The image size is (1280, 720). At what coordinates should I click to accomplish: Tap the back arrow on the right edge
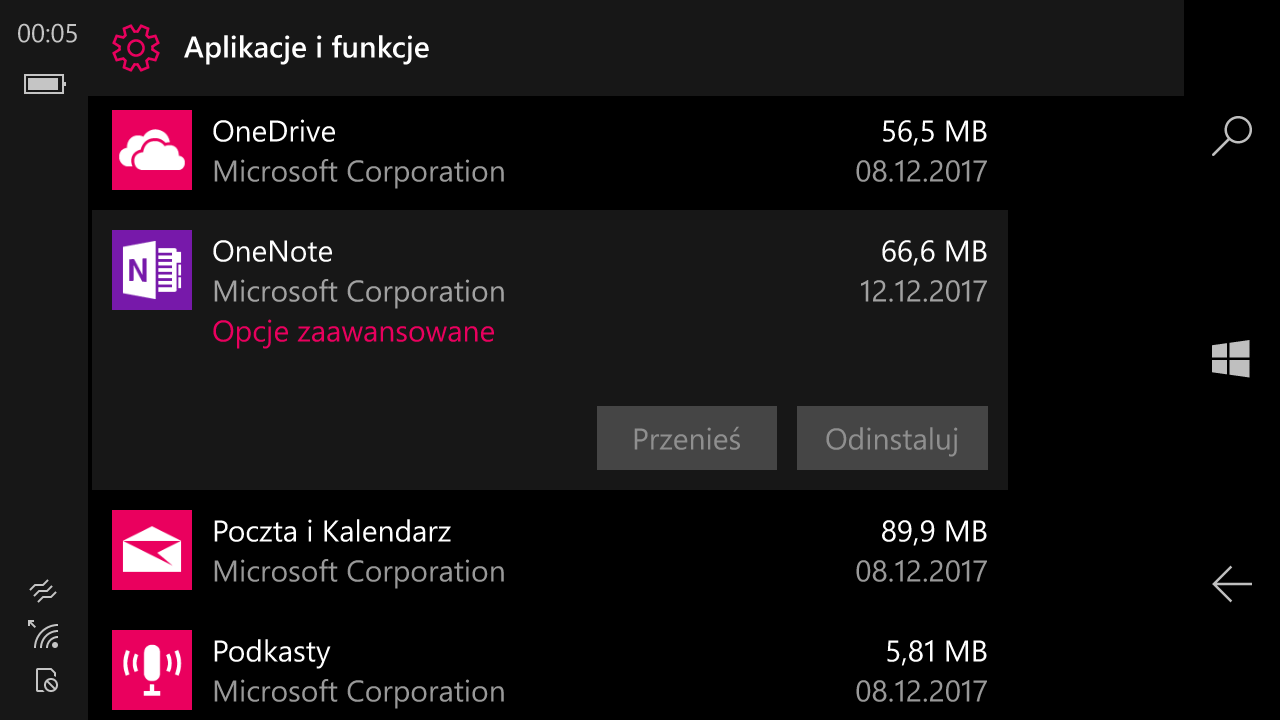1231,584
